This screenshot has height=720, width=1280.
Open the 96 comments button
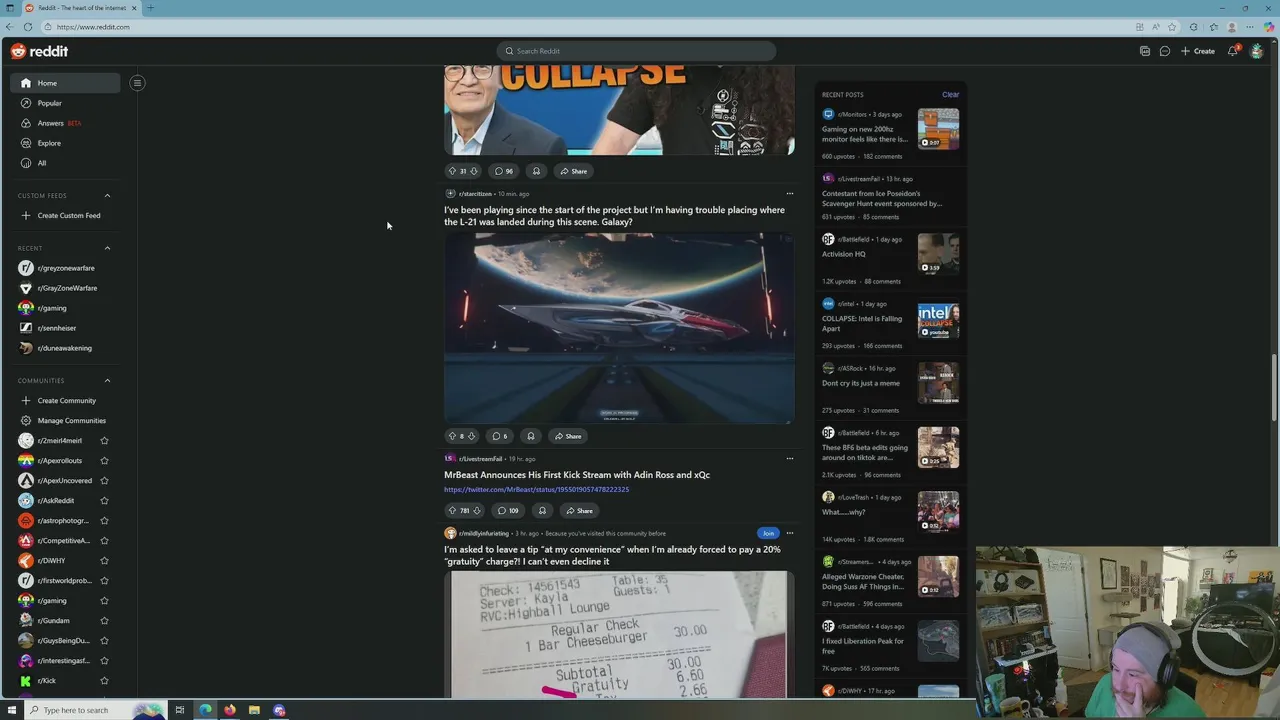[504, 171]
